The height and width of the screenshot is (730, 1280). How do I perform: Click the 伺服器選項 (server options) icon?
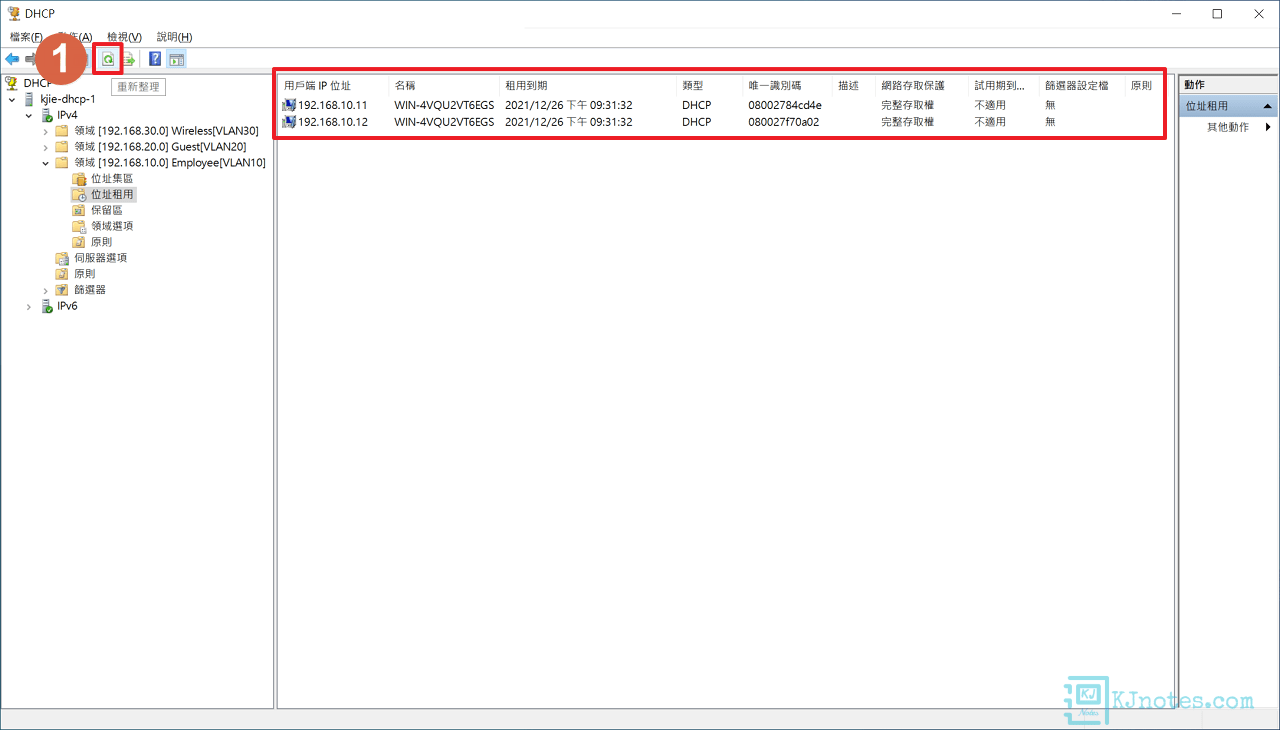(63, 258)
